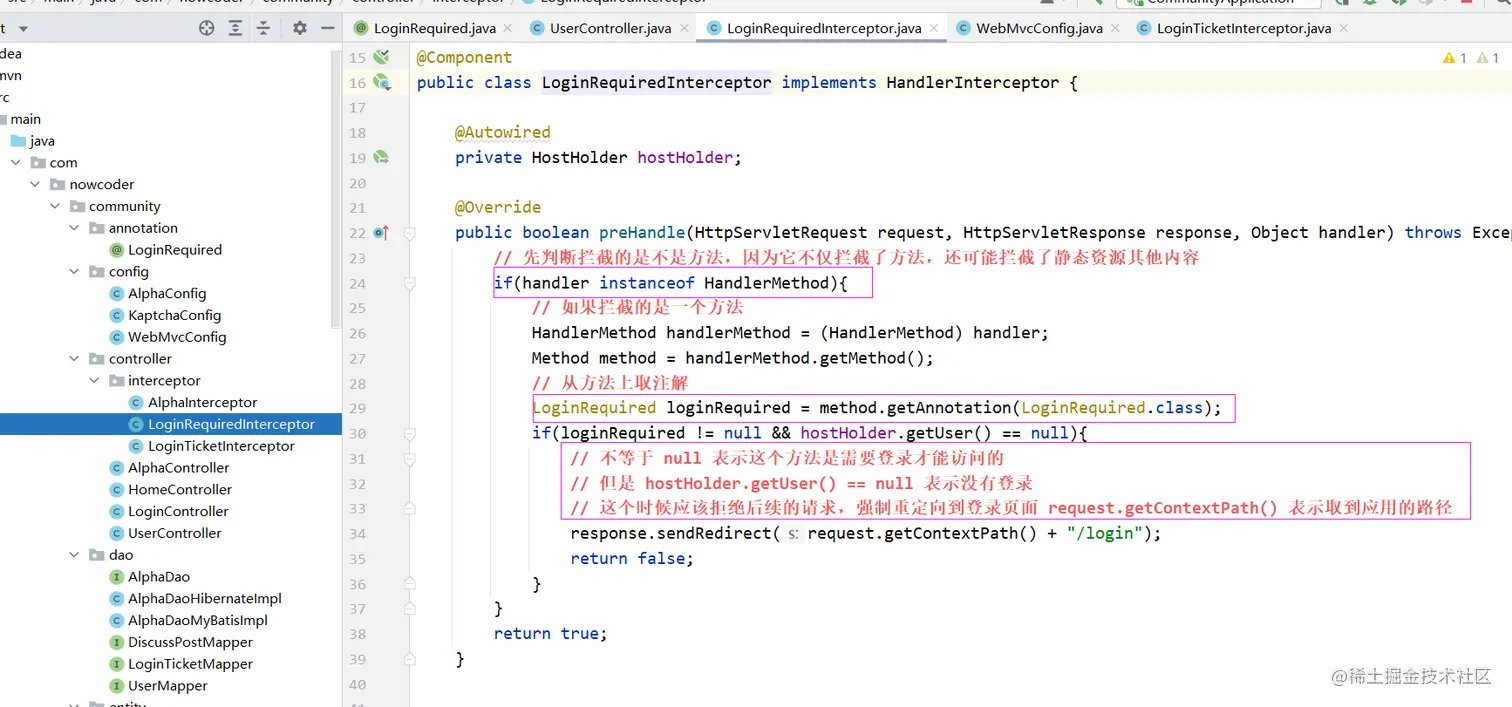Viewport: 1512px width, 707px height.
Task: Collapse the annotation package node
Action: point(75,228)
